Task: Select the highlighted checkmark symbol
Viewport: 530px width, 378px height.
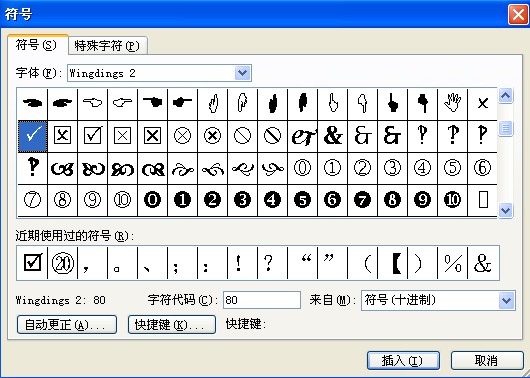Action: 32,136
